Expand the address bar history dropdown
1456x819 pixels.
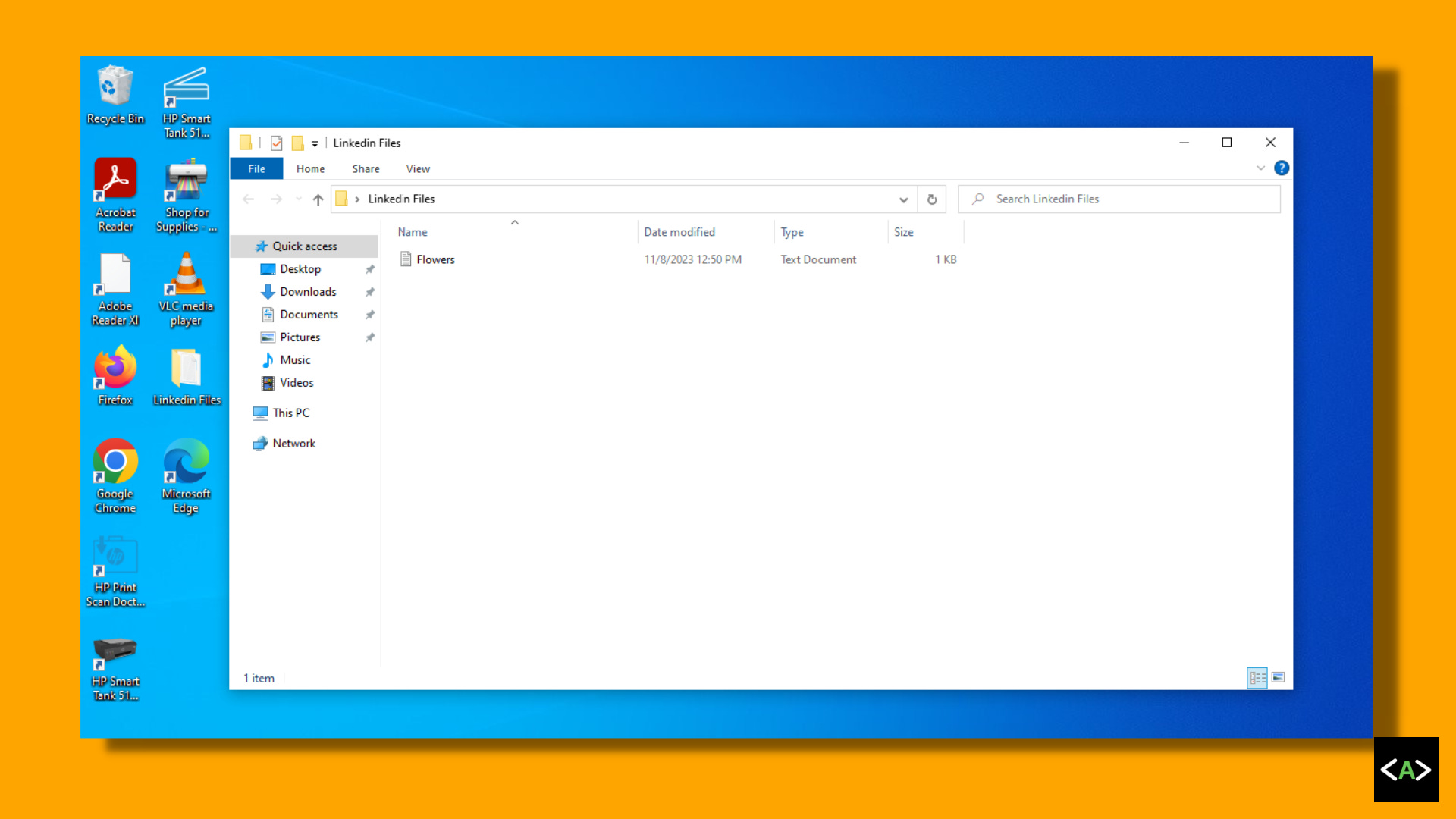click(x=903, y=199)
